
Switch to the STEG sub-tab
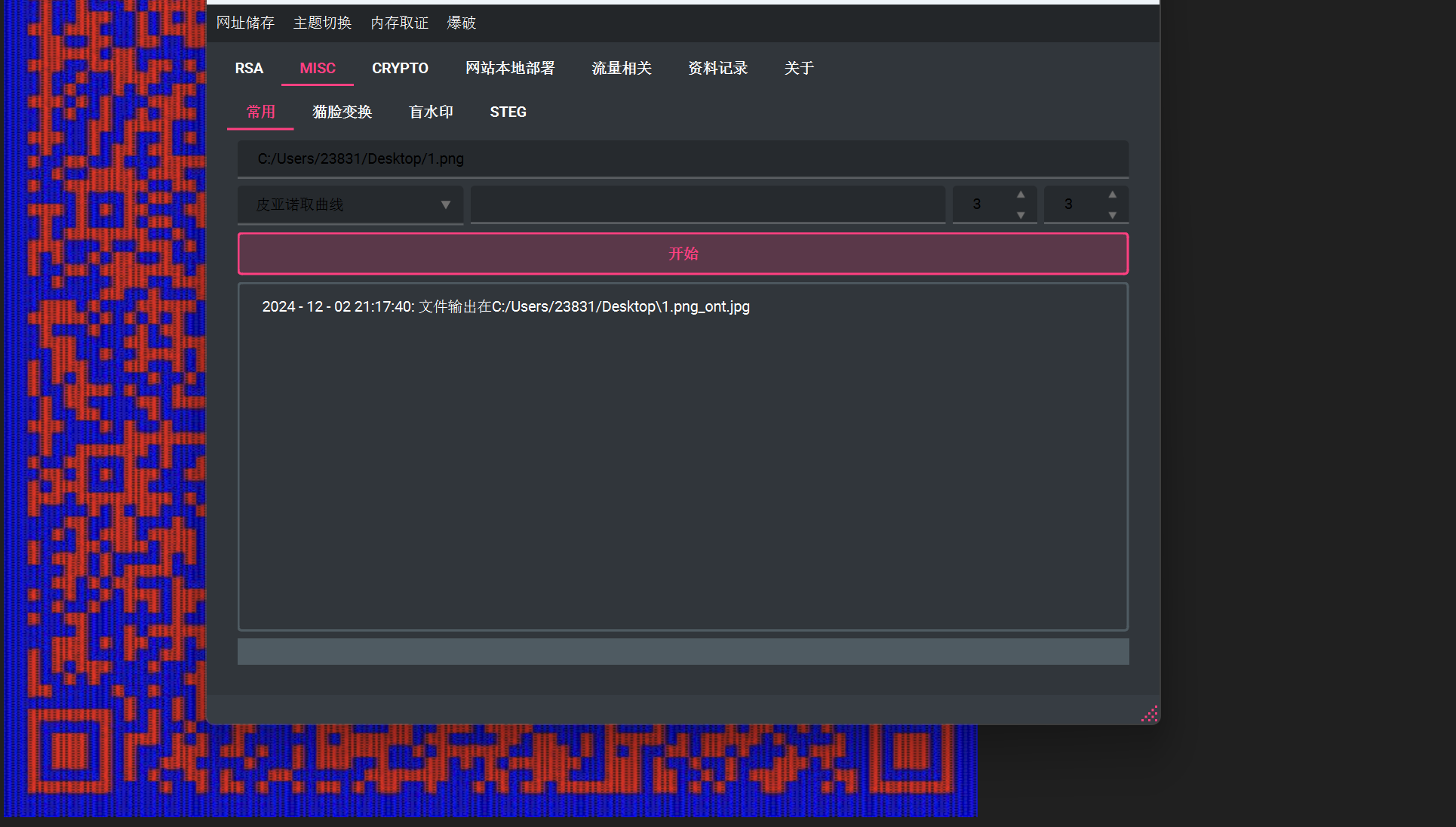pyautogui.click(x=508, y=112)
